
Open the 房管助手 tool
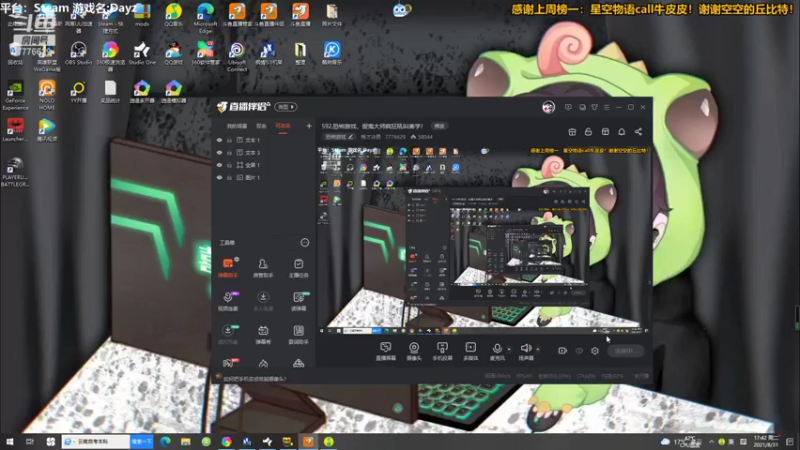click(263, 268)
